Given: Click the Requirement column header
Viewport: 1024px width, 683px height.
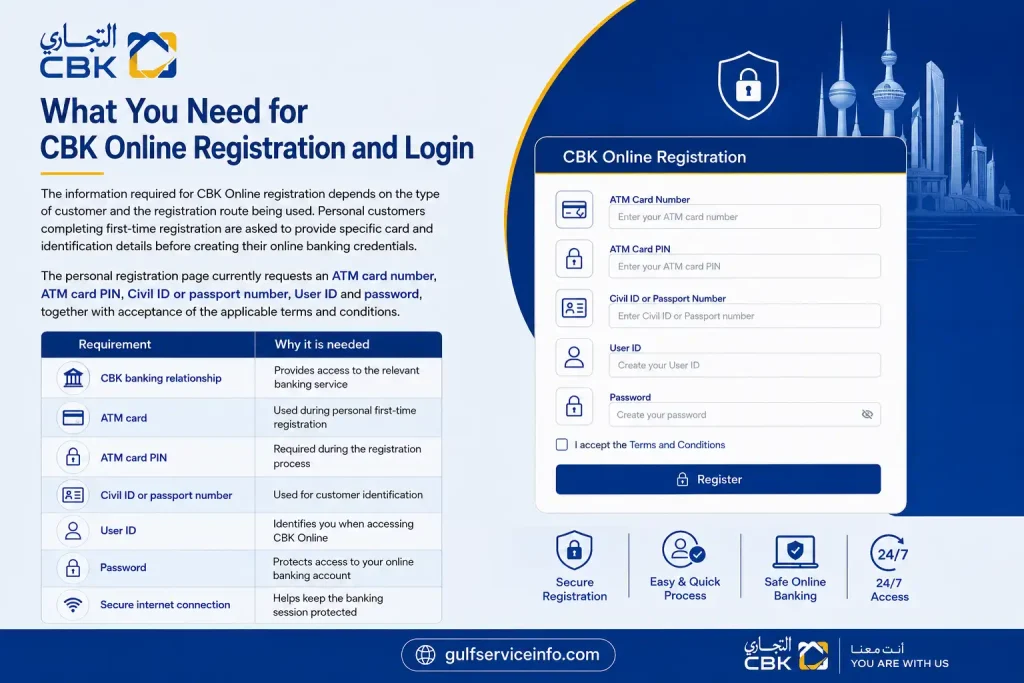Looking at the screenshot, I should click(x=115, y=344).
